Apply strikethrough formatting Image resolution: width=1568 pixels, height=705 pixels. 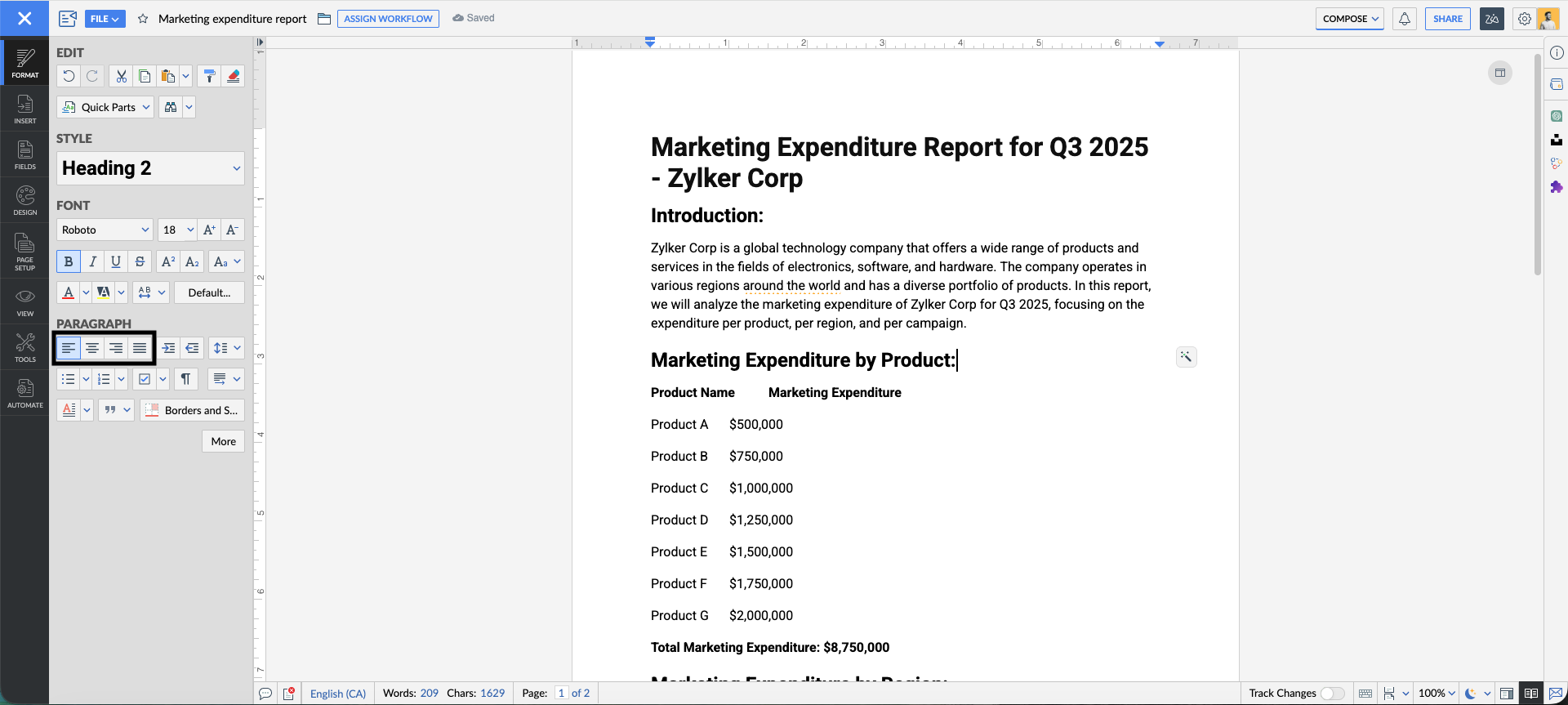(140, 261)
